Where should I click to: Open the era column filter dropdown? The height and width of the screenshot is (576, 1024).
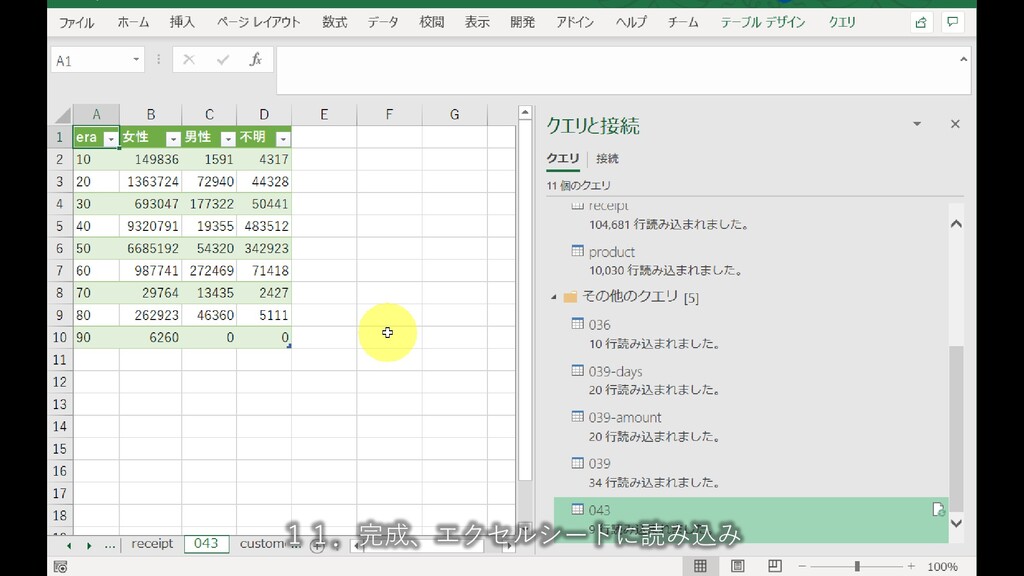pos(110,138)
